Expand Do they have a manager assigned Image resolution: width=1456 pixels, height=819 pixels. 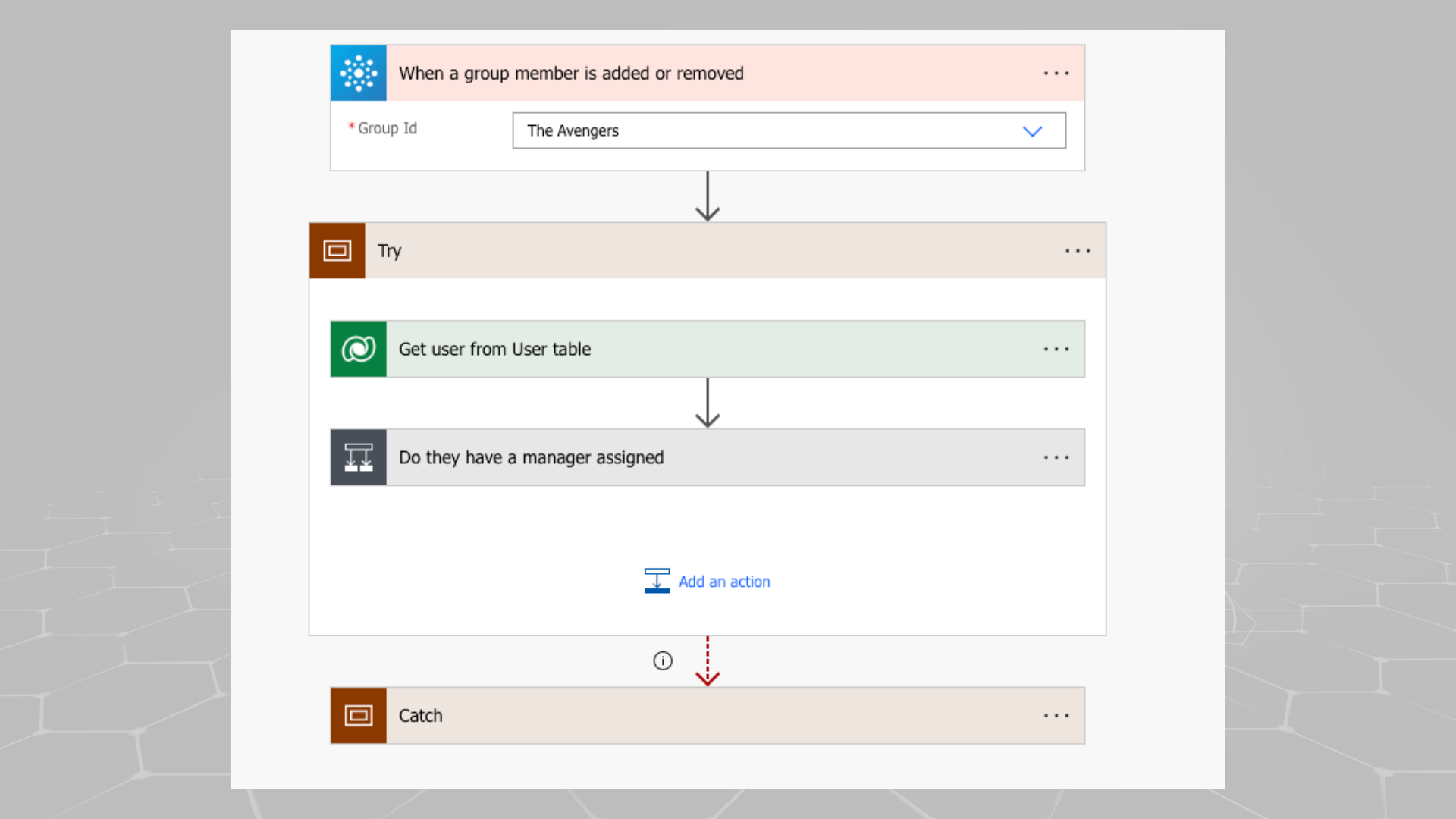pos(708,457)
